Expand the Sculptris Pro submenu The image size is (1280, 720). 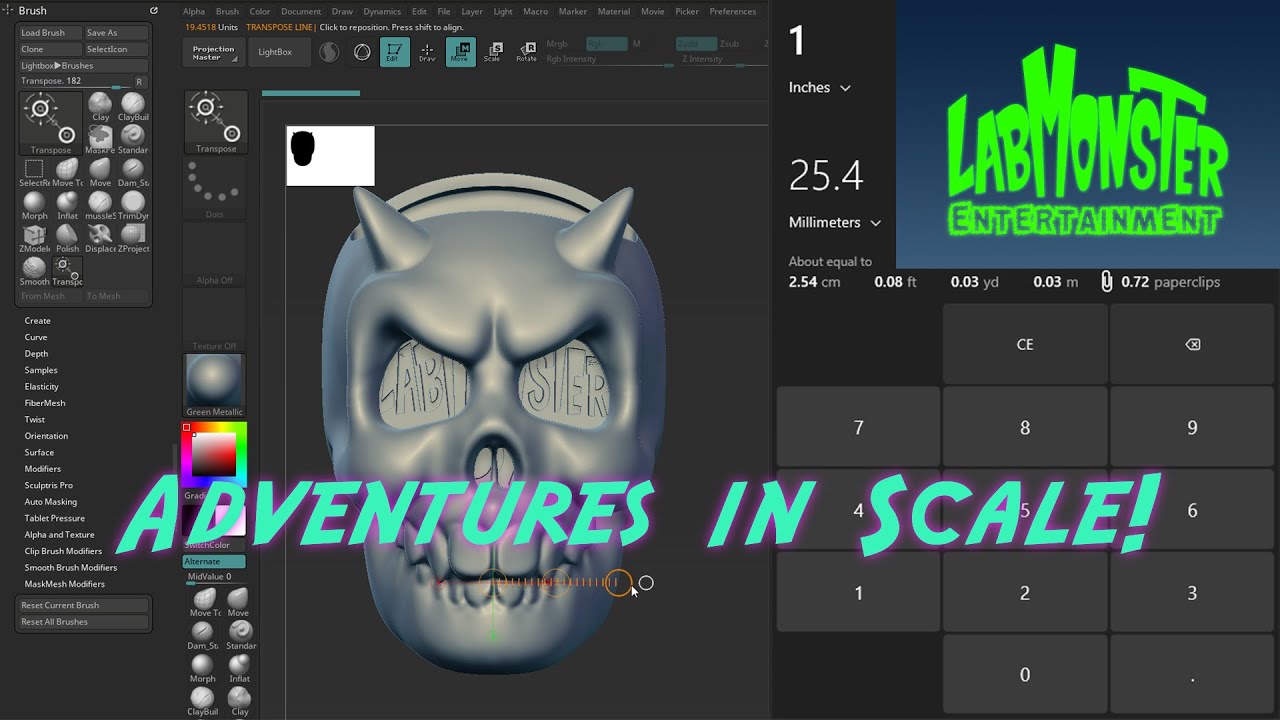click(x=49, y=485)
